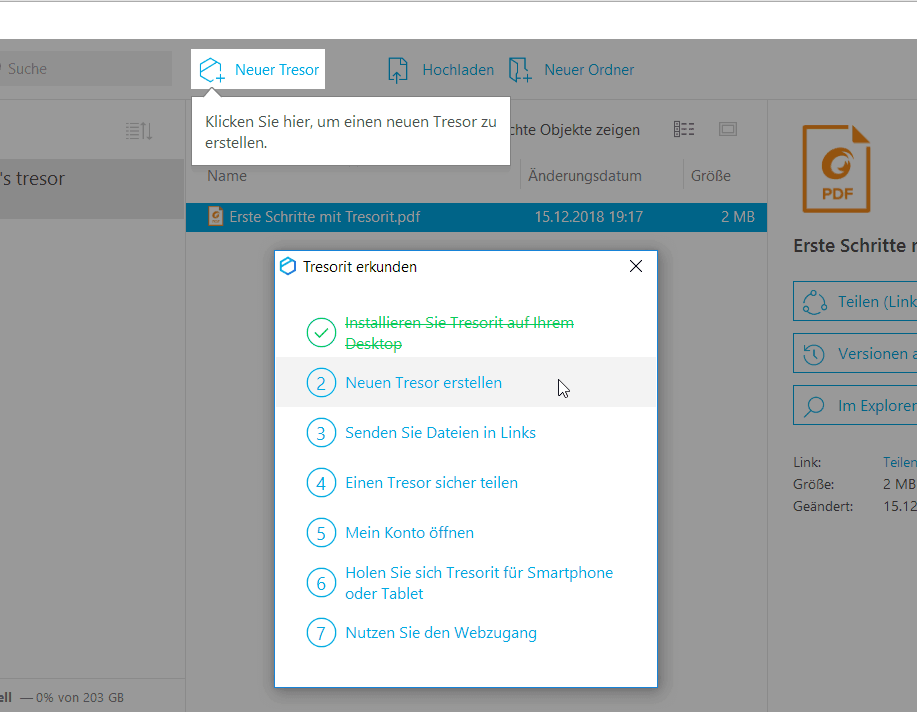Click the Teilen link in details panel
Image resolution: width=917 pixels, height=712 pixels.
coord(899,462)
